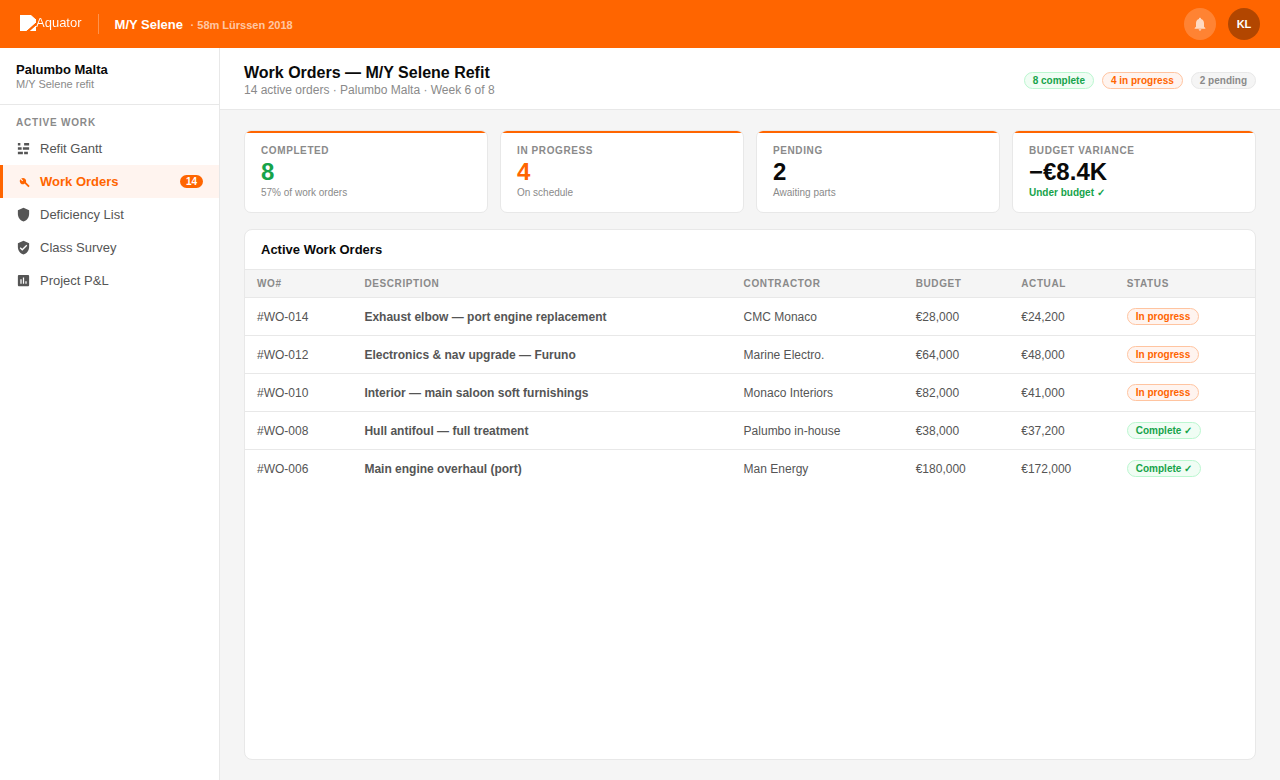Click Complete status of WO-008
1280x780 pixels.
click(1163, 431)
